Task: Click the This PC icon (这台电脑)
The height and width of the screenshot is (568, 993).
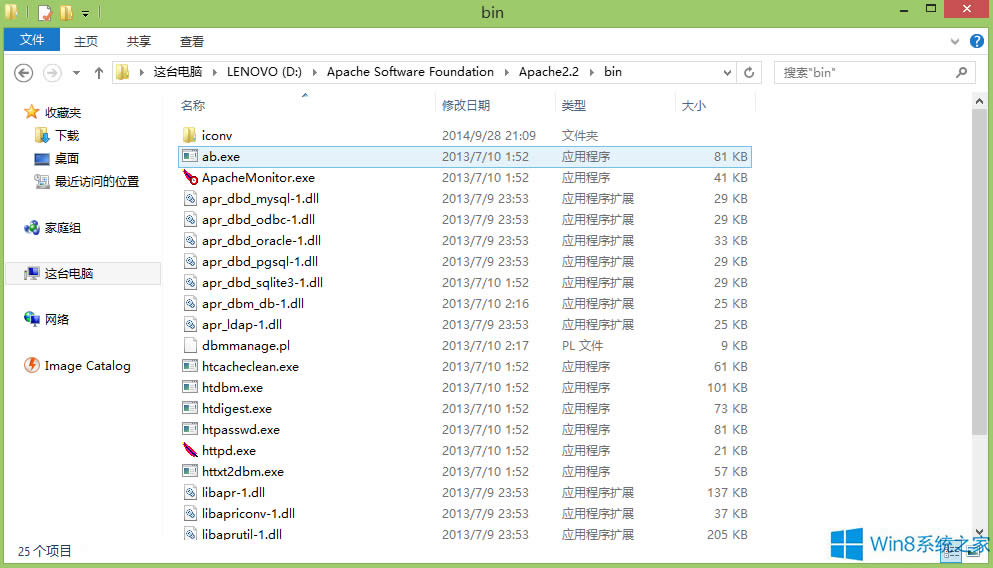Action: (32, 273)
